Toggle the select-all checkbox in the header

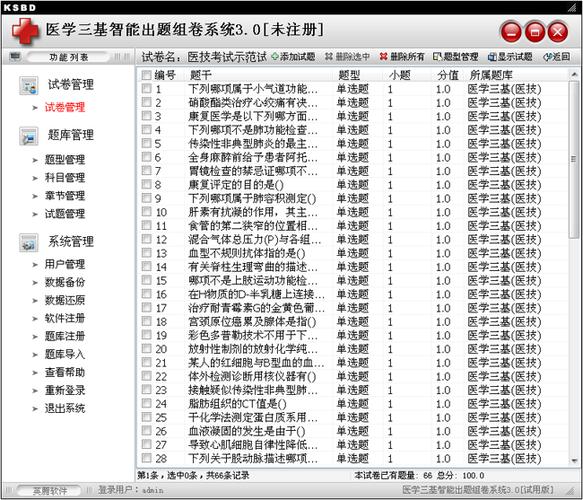click(146, 75)
